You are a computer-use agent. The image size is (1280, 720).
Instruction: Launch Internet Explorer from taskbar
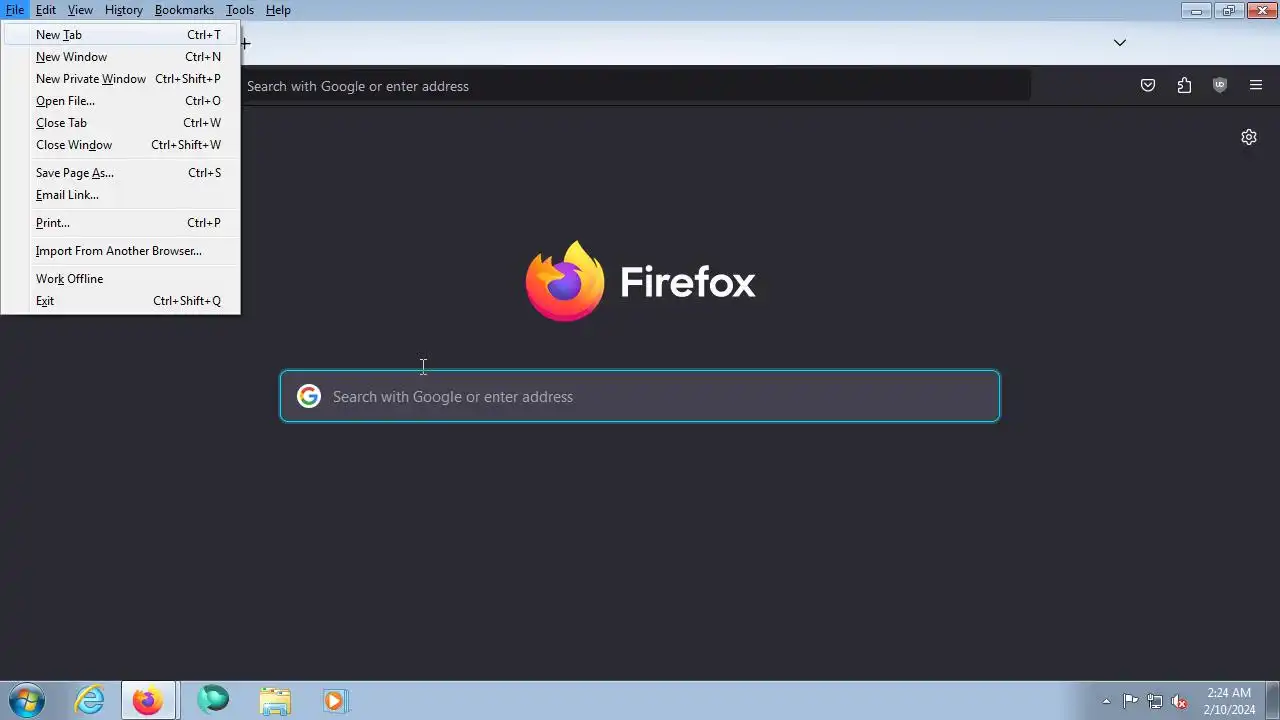90,700
